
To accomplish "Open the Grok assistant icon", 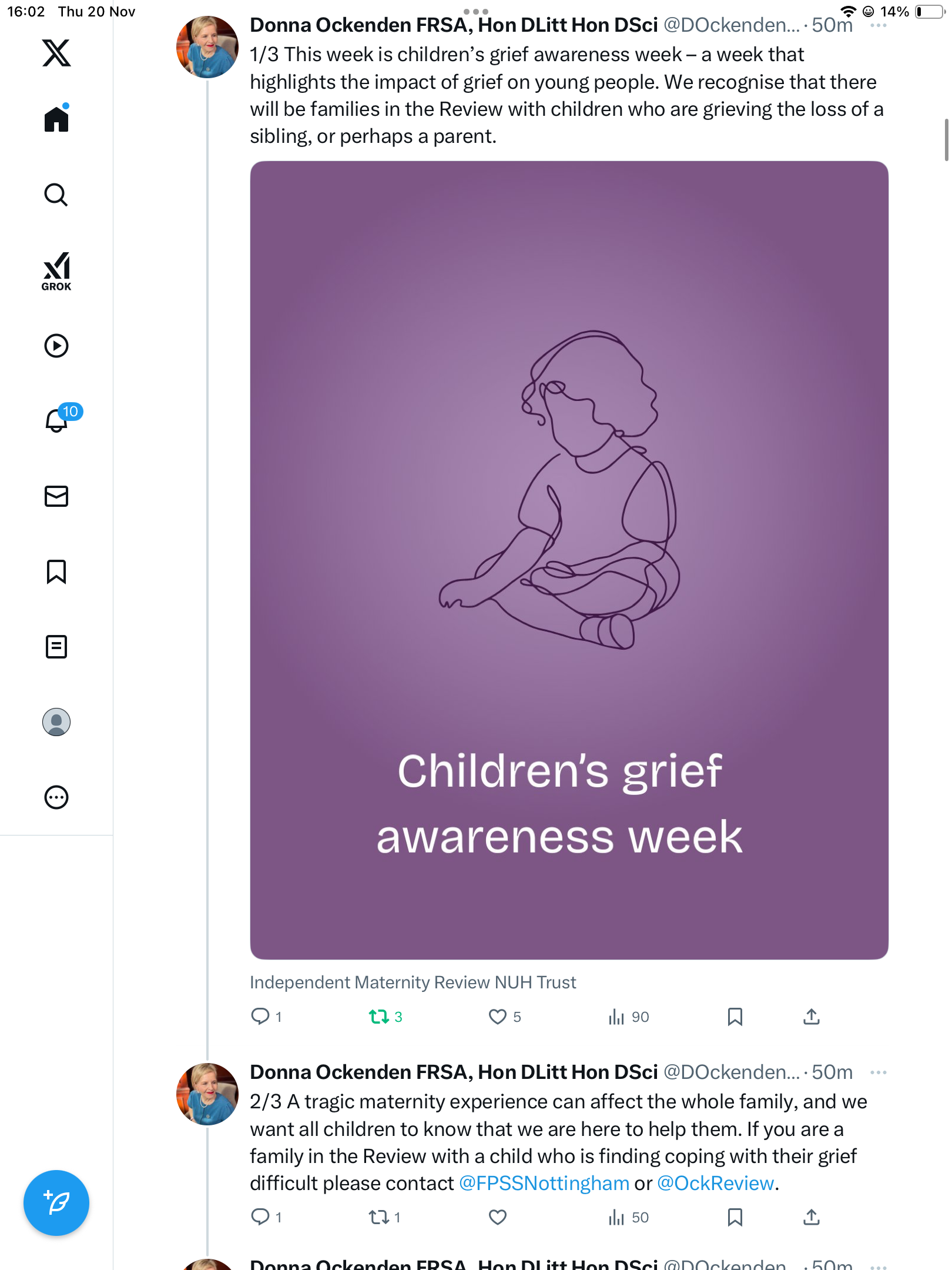I will (x=56, y=271).
